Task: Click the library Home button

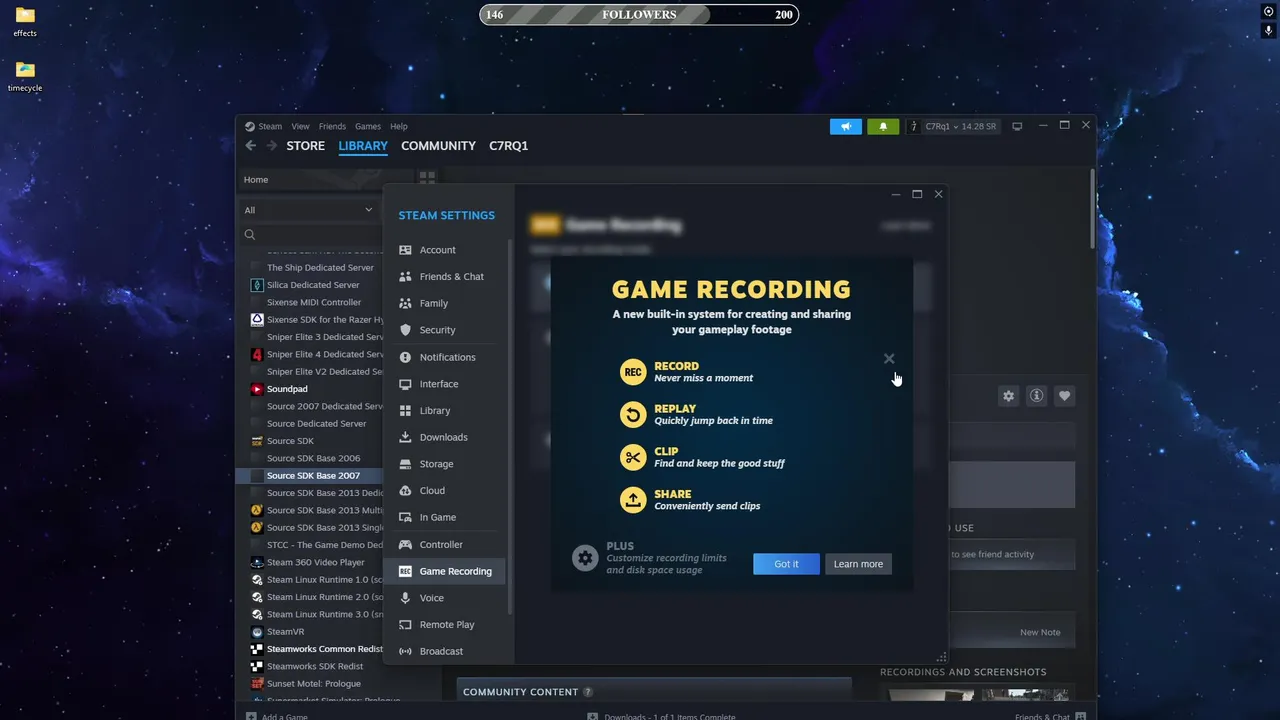Action: click(256, 180)
